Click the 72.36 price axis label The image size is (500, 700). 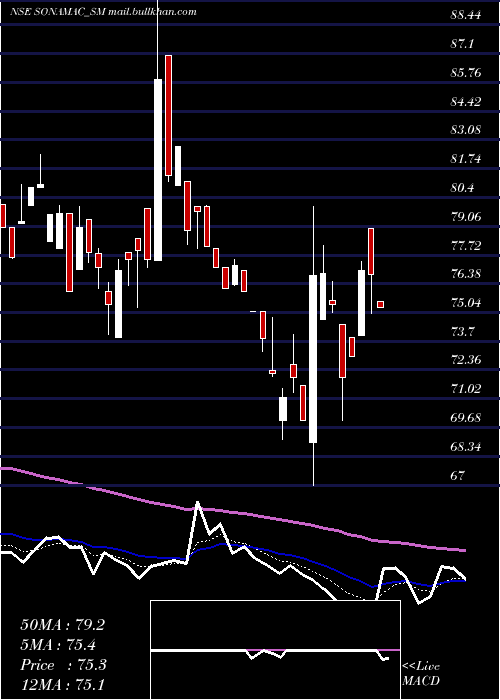466,361
